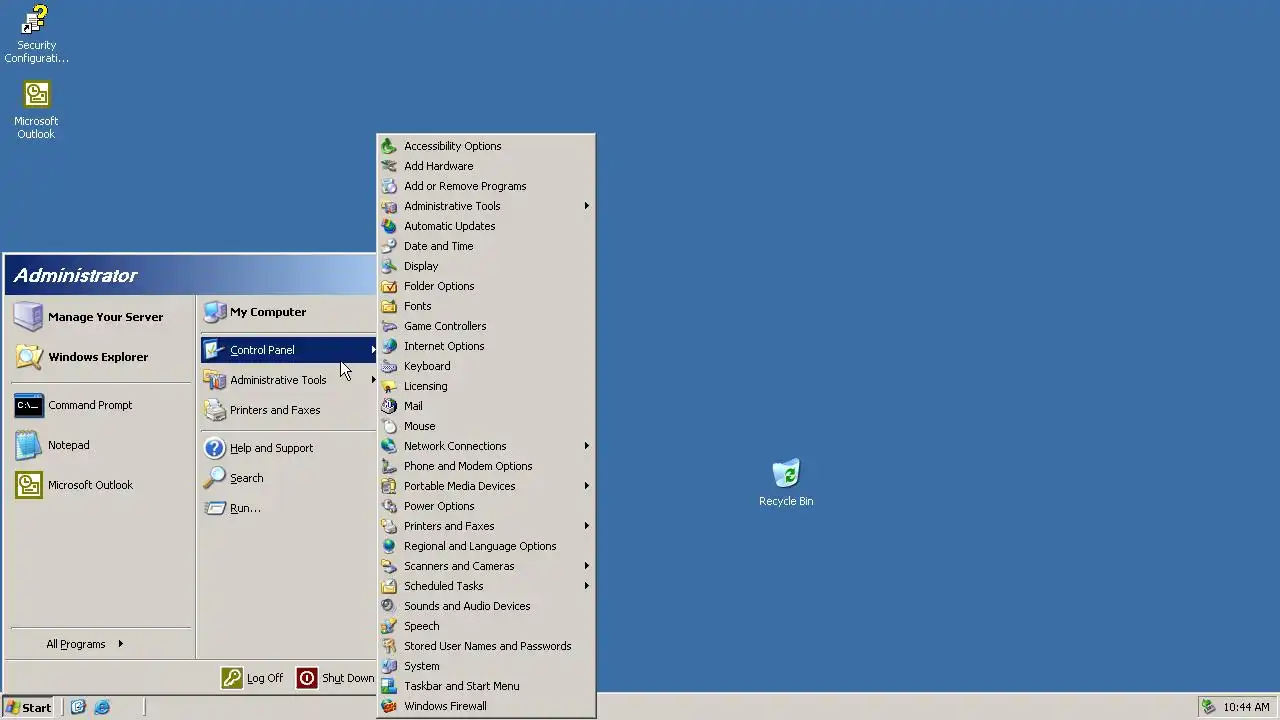Choose Run... in Start menu

point(288,508)
